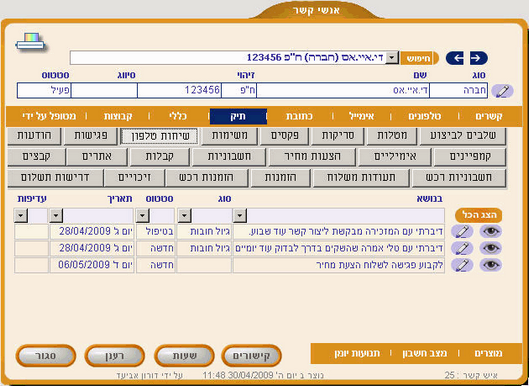
Task: Select the תיק tab
Action: tap(238, 116)
